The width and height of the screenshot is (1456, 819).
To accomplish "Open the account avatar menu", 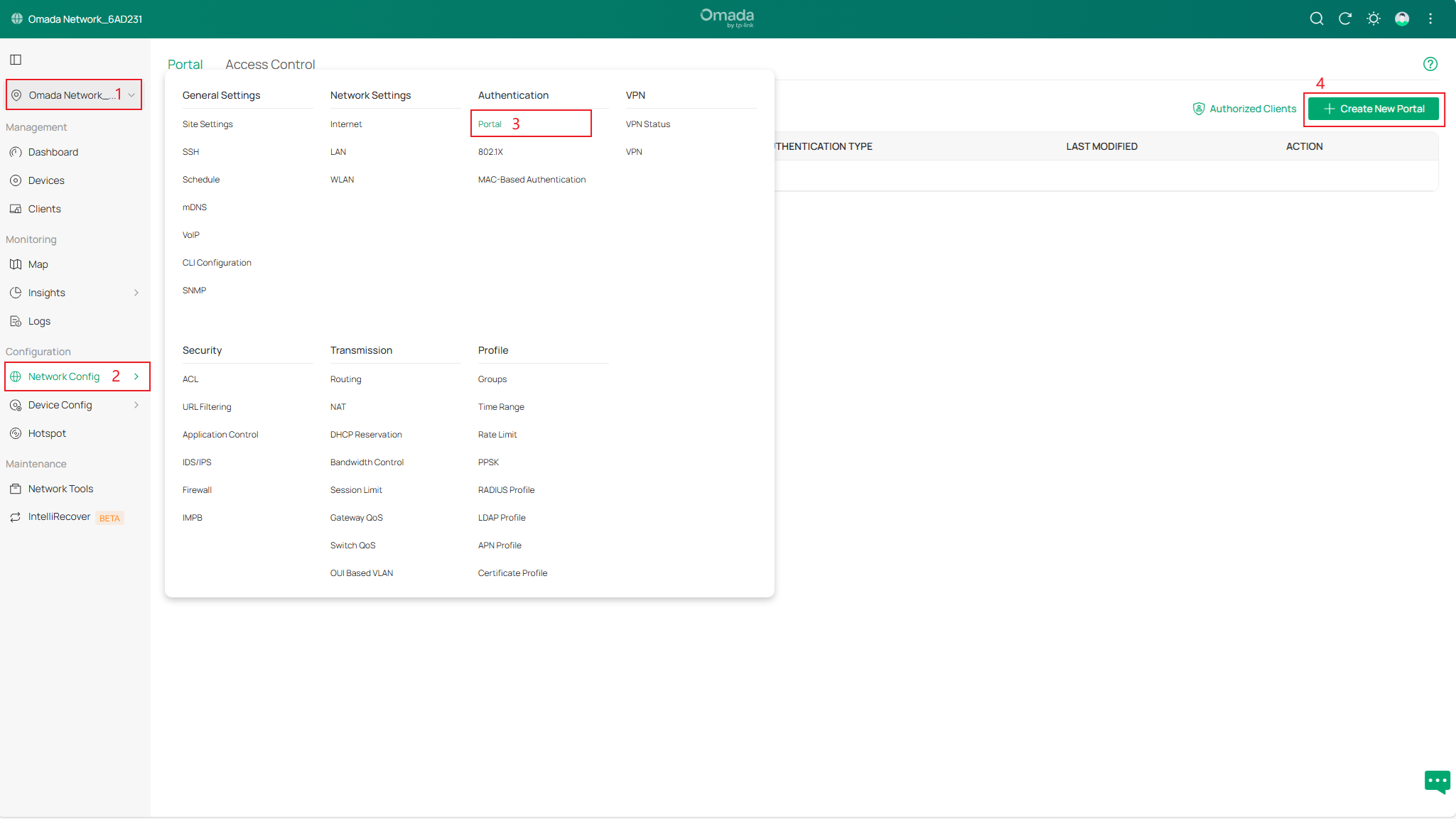I will 1401,18.
